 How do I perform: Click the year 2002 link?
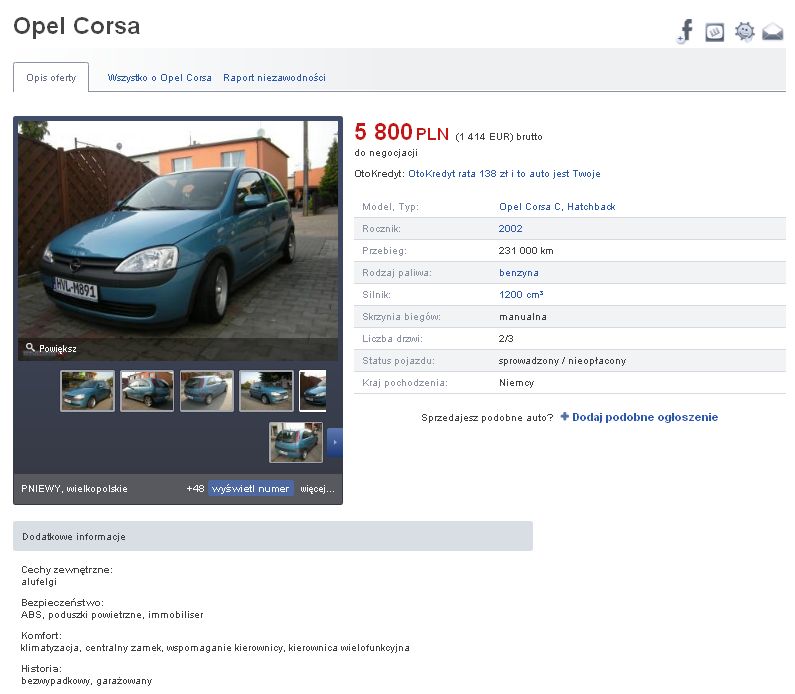point(510,229)
